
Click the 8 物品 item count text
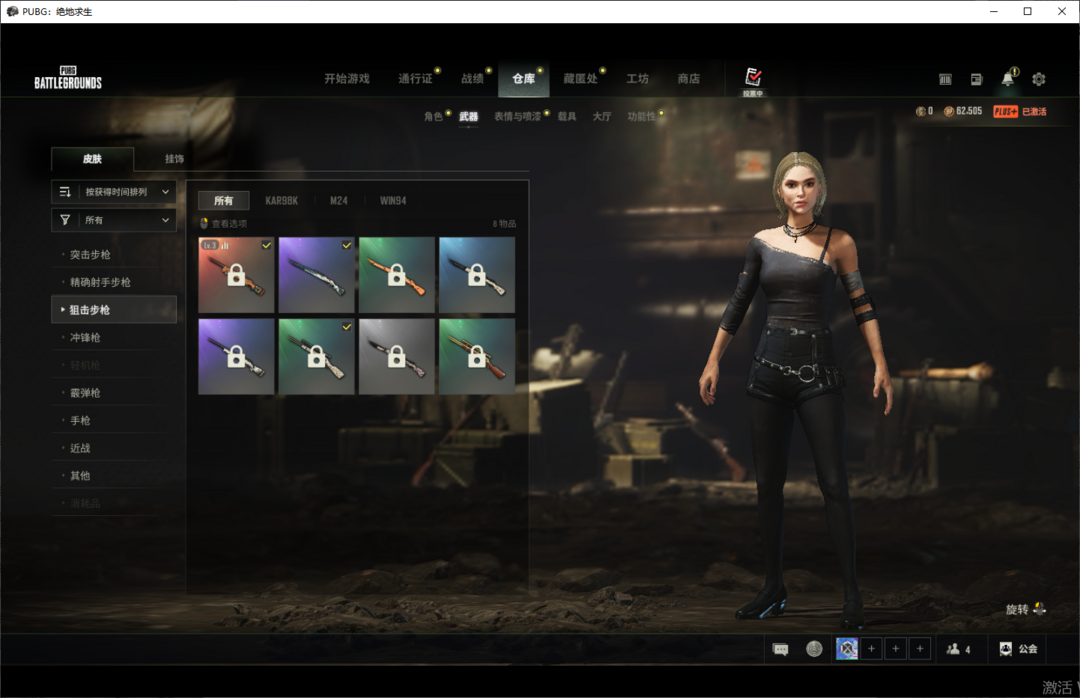503,224
